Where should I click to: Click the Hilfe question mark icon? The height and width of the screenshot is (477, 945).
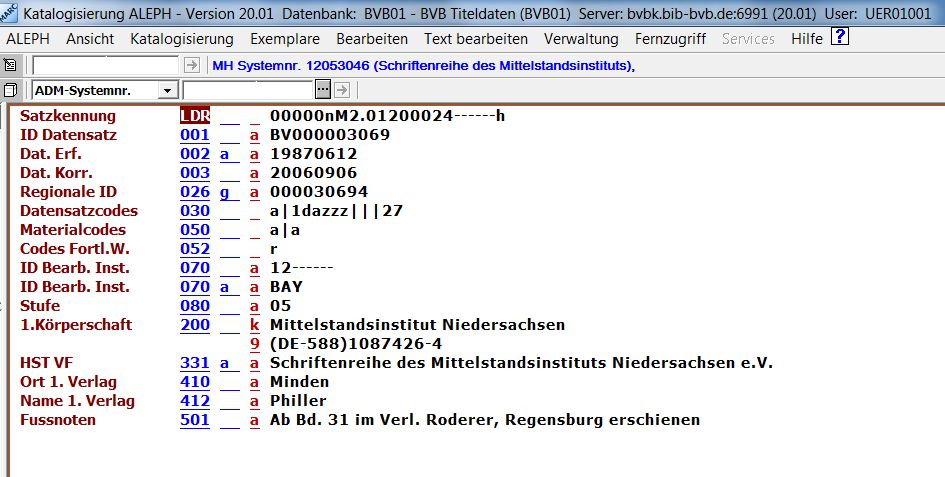(840, 38)
